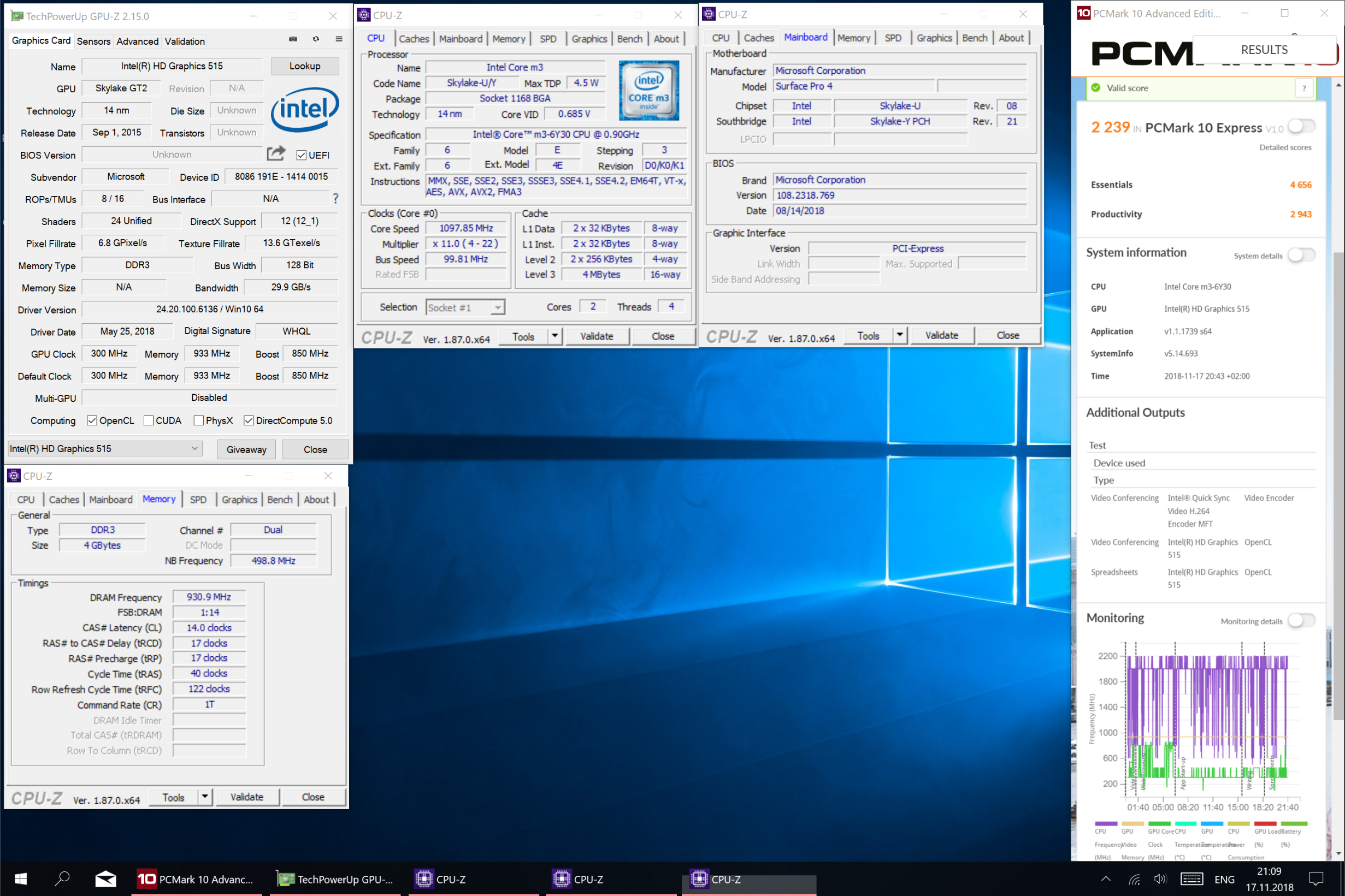Screen dimensions: 1345x896
Task: Click the ENG language indicator
Action: [x=1224, y=880]
